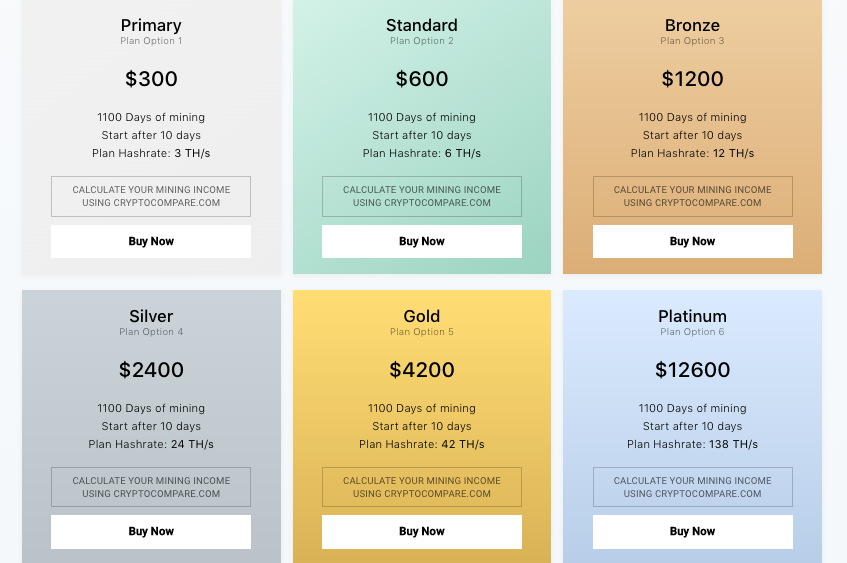Click the $12600 Platinum price

point(692,370)
